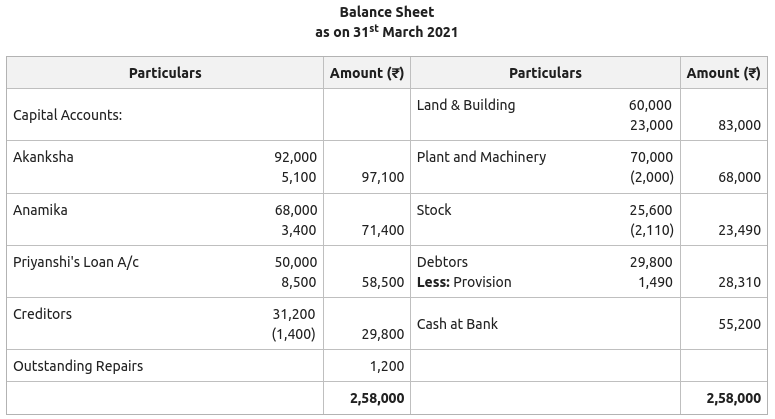This screenshot has height=419, width=775.
Task: Click the Balance Sheet title
Action: [387, 12]
